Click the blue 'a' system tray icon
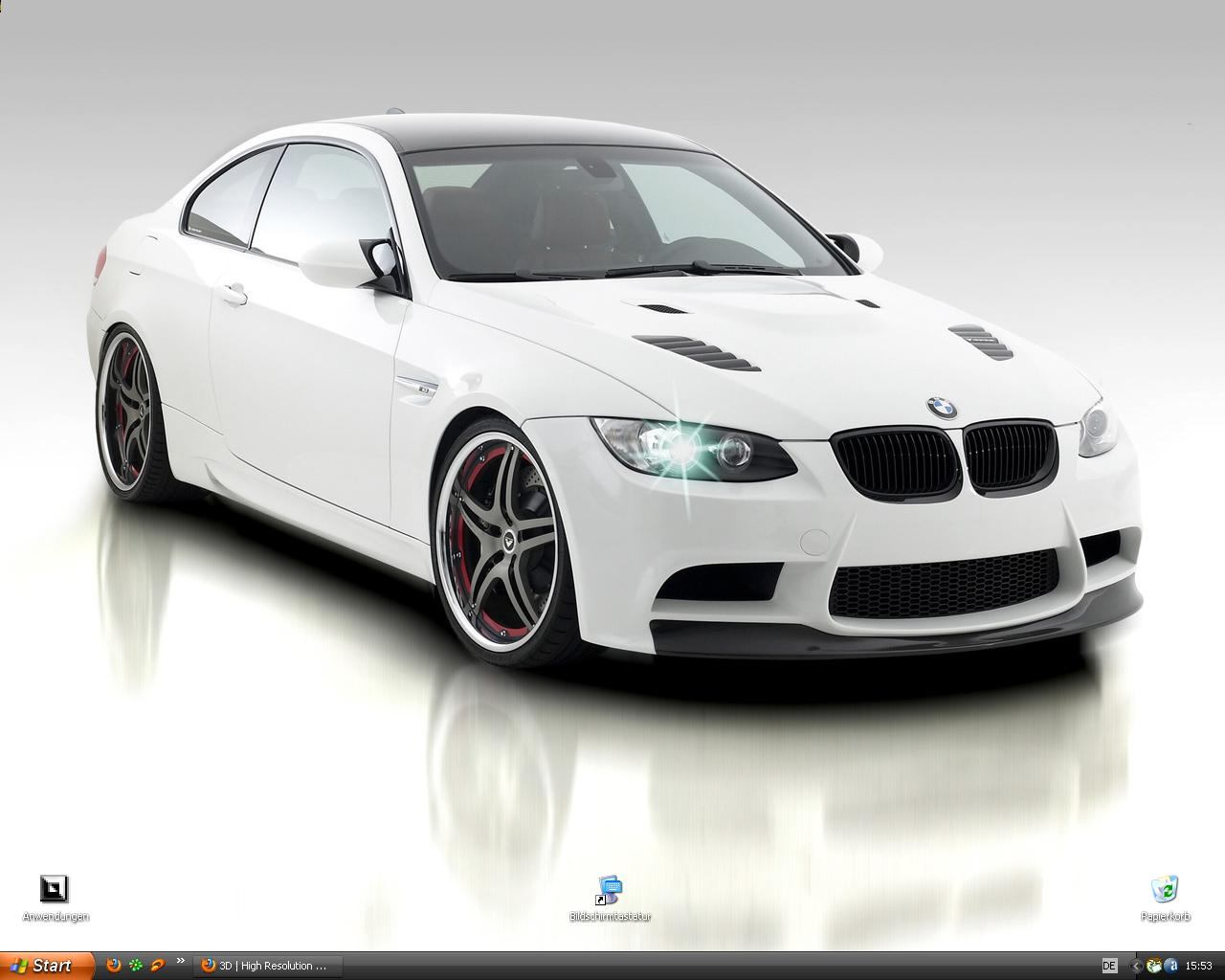This screenshot has width=1225, height=980. point(1170,966)
